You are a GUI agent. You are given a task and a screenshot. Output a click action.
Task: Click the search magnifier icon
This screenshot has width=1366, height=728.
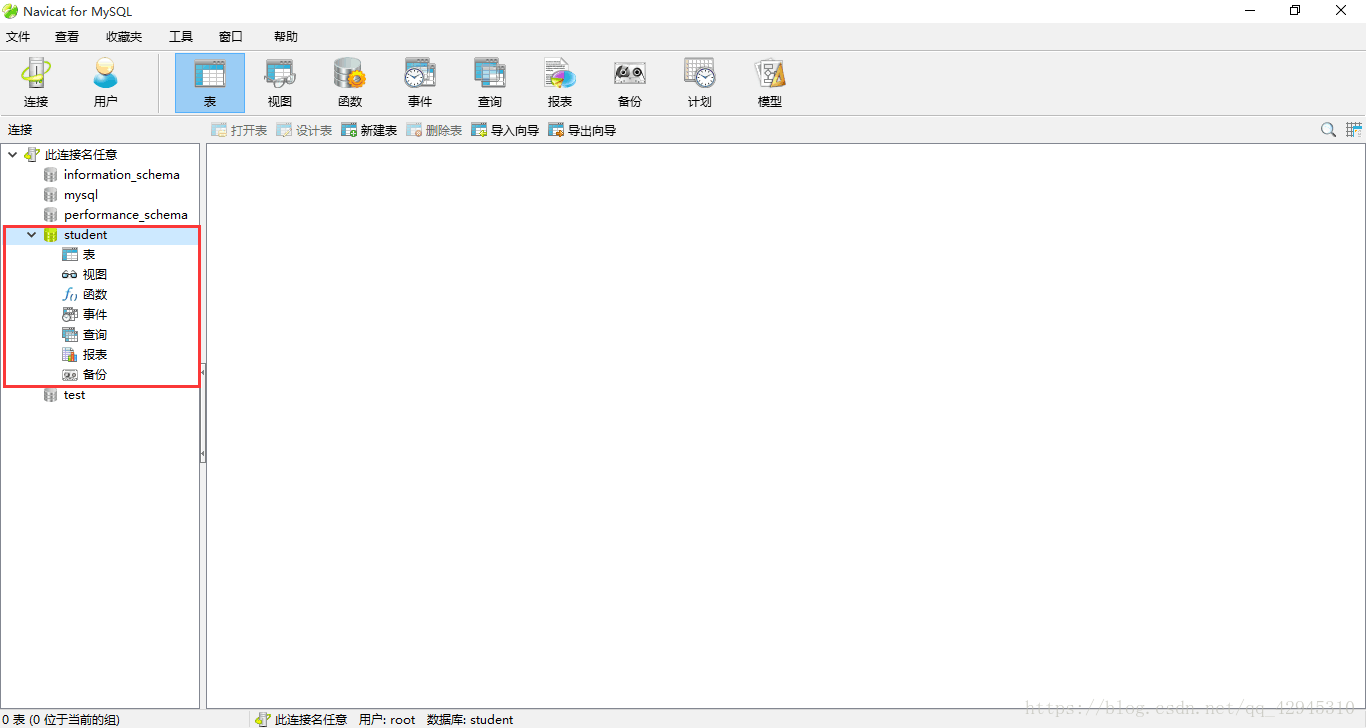(x=1328, y=130)
